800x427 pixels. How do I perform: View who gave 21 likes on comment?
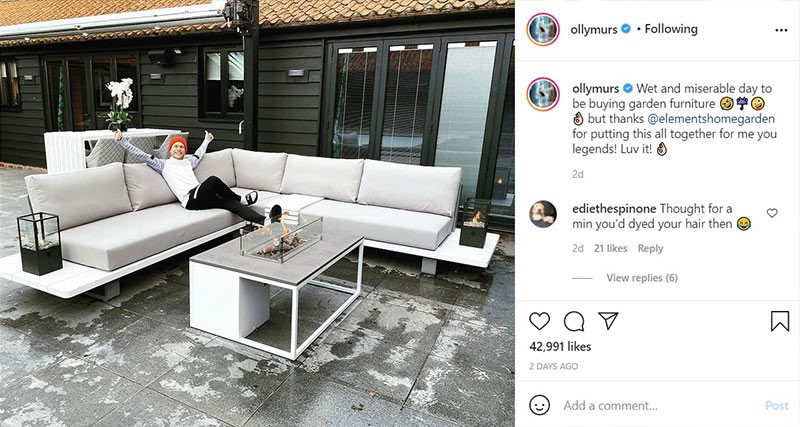point(610,248)
